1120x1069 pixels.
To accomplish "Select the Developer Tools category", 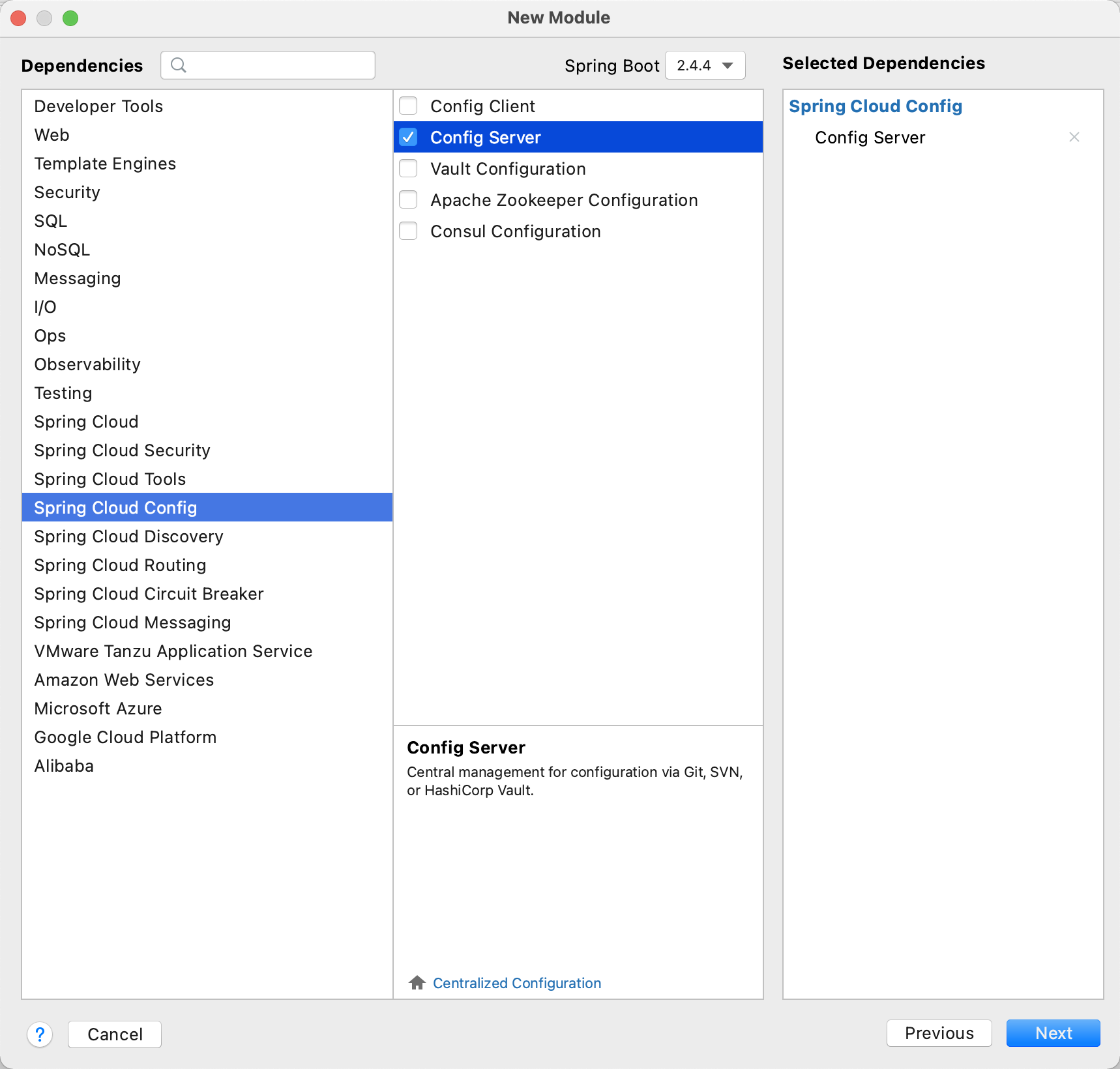I will click(98, 106).
